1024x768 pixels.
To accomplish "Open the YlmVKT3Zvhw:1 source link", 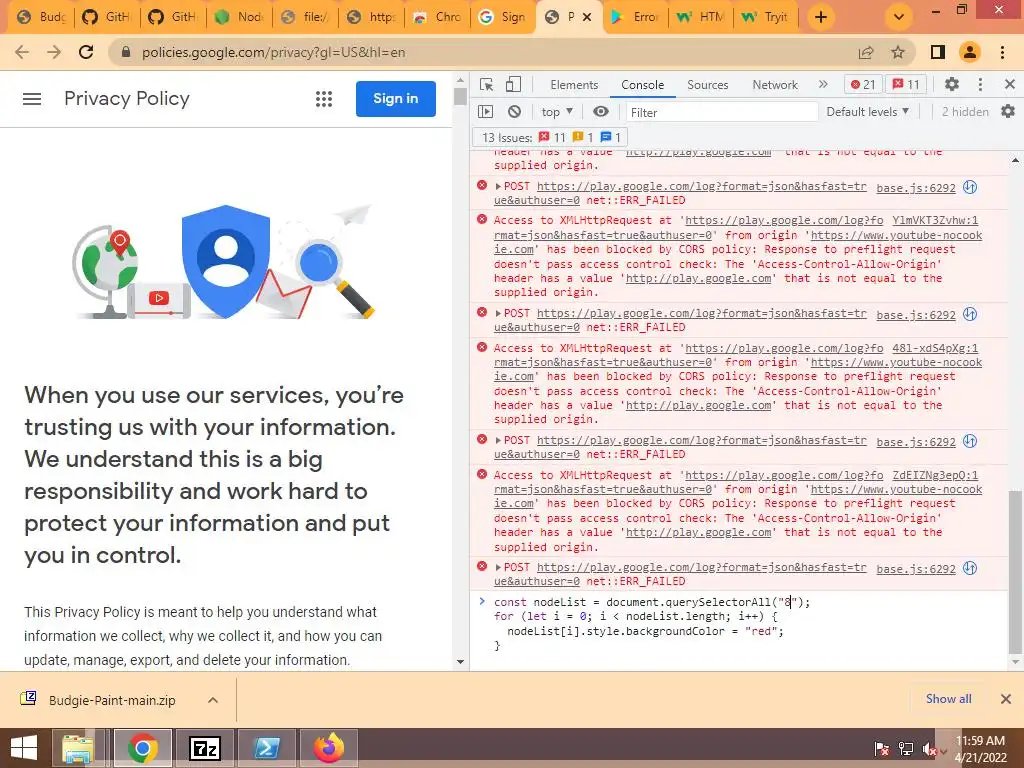I will tap(935, 220).
